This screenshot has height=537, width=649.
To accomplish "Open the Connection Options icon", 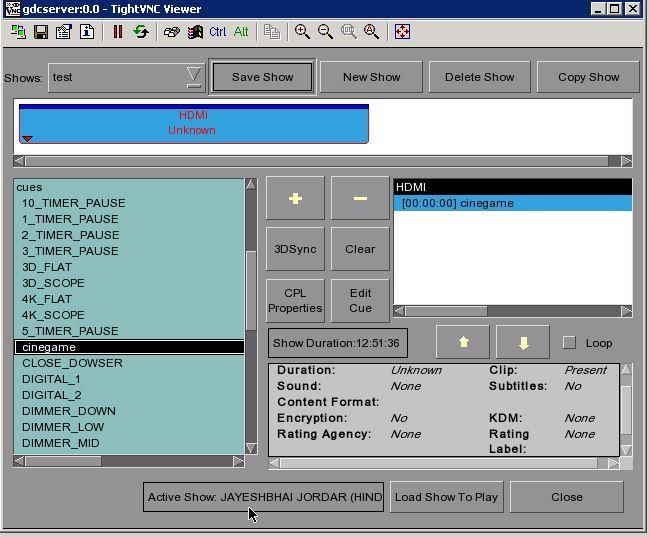I will point(64,32).
